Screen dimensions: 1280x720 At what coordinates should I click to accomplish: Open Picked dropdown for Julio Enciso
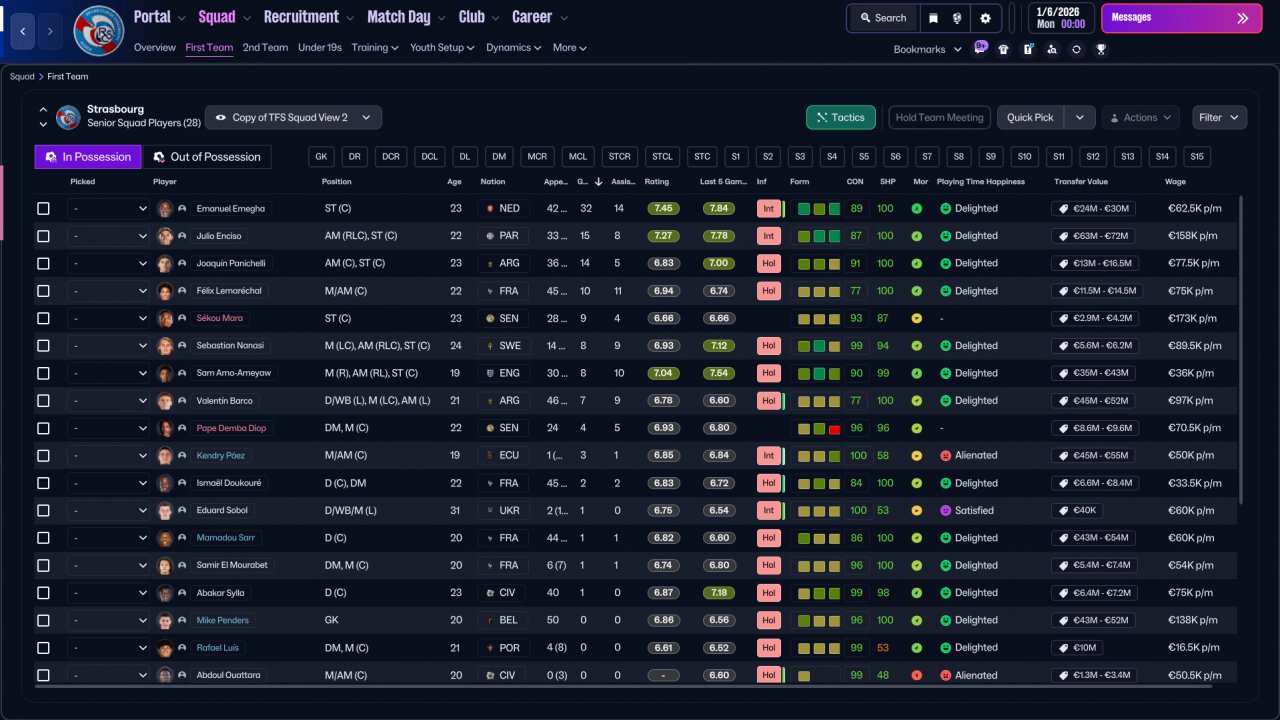pos(108,236)
